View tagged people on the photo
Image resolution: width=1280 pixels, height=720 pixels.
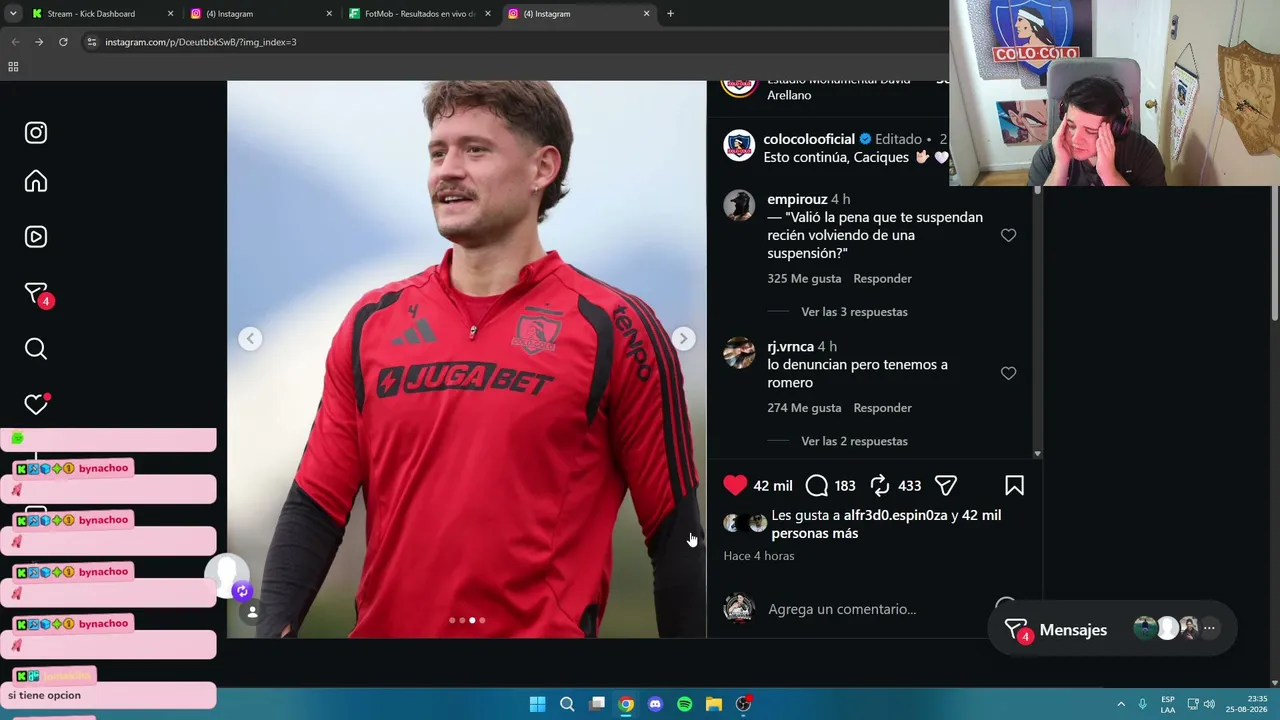252,612
